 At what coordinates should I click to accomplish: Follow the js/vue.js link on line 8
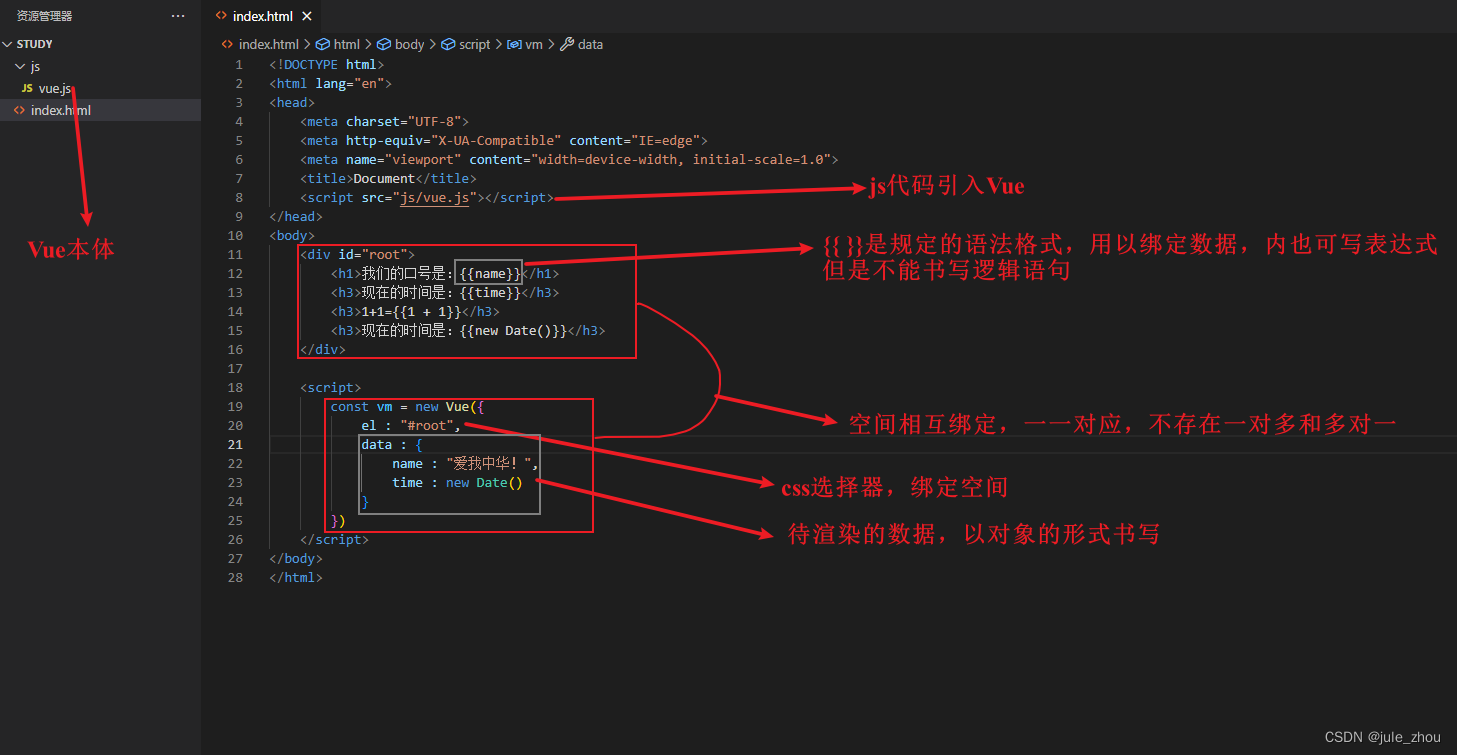tap(435, 198)
